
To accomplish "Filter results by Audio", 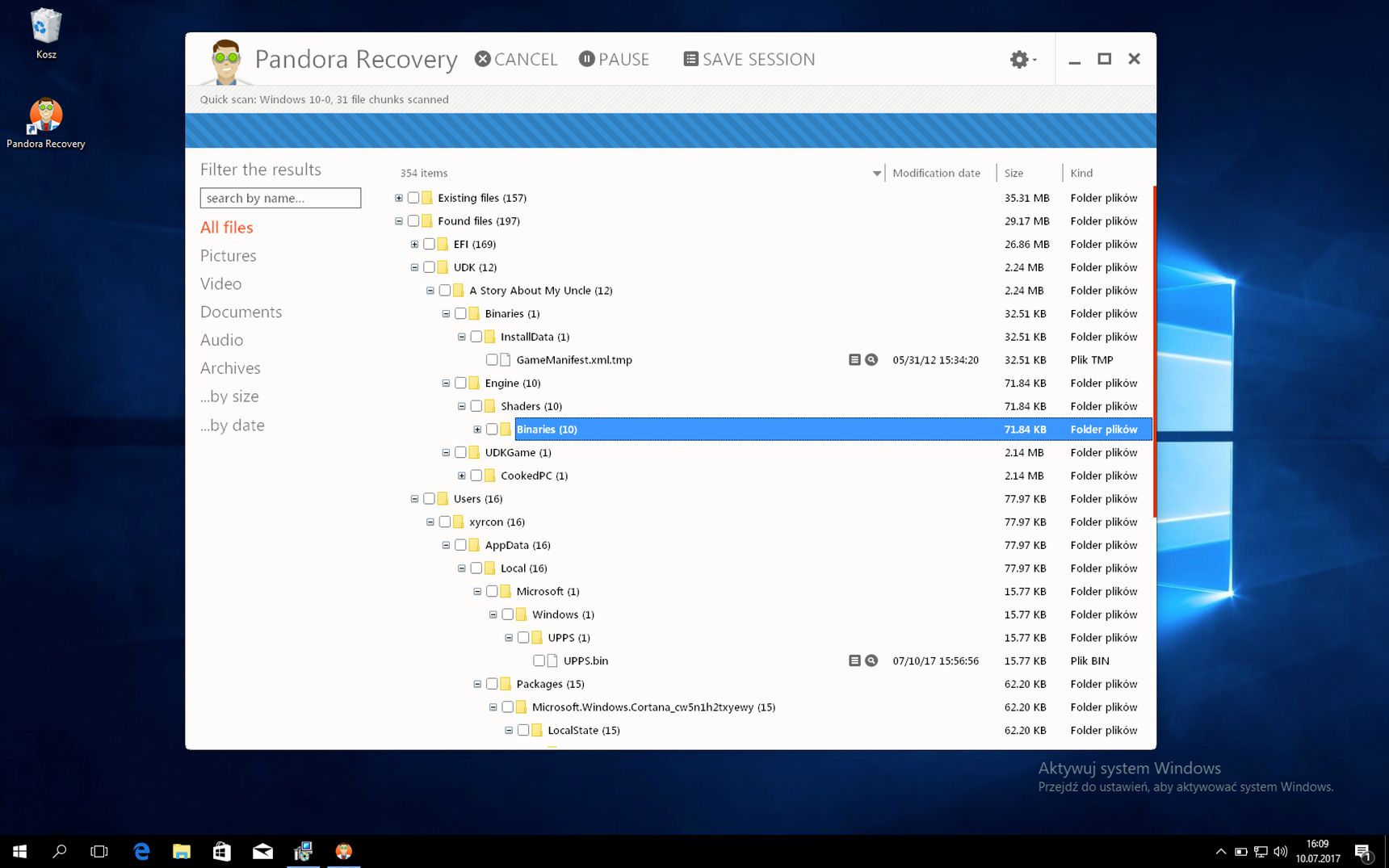I will pyautogui.click(x=222, y=341).
